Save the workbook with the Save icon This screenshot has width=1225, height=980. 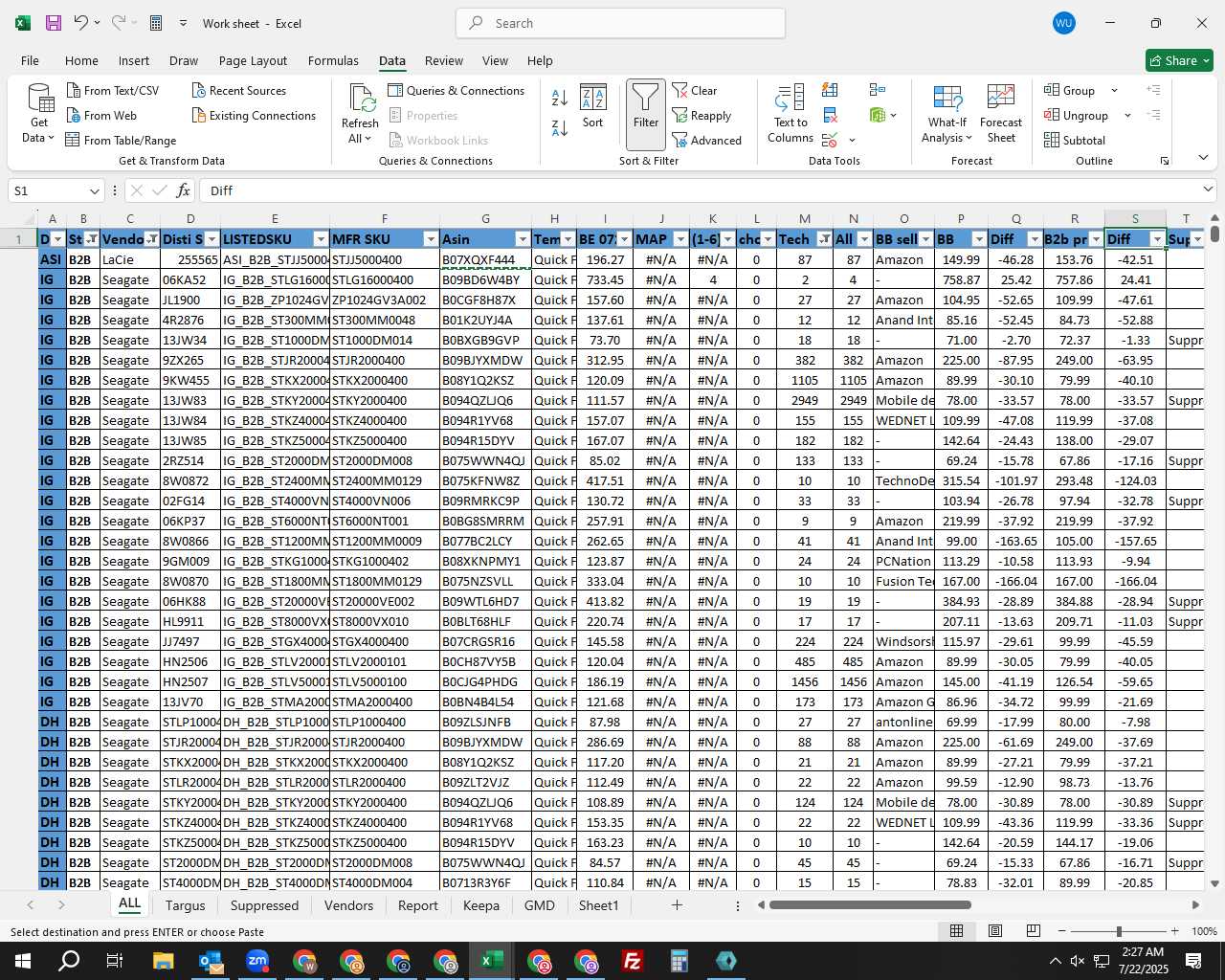pyautogui.click(x=54, y=23)
